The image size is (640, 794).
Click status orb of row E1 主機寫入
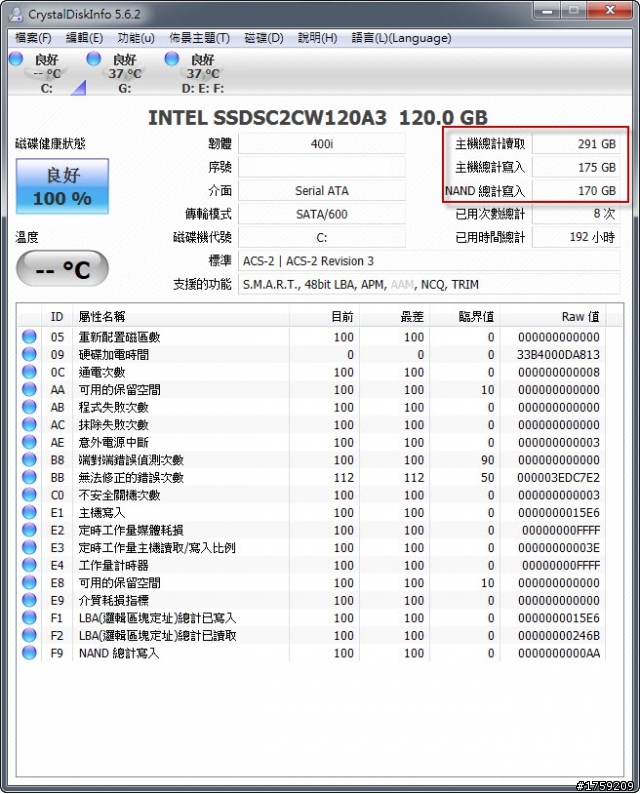(x=29, y=512)
